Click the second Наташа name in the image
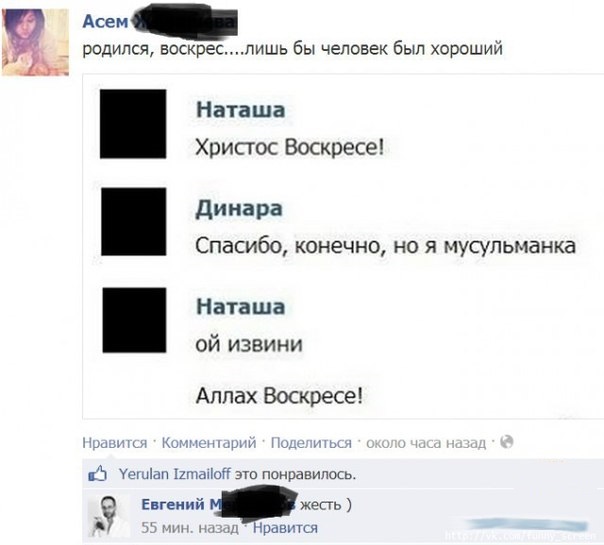604x545 pixels. (240, 307)
